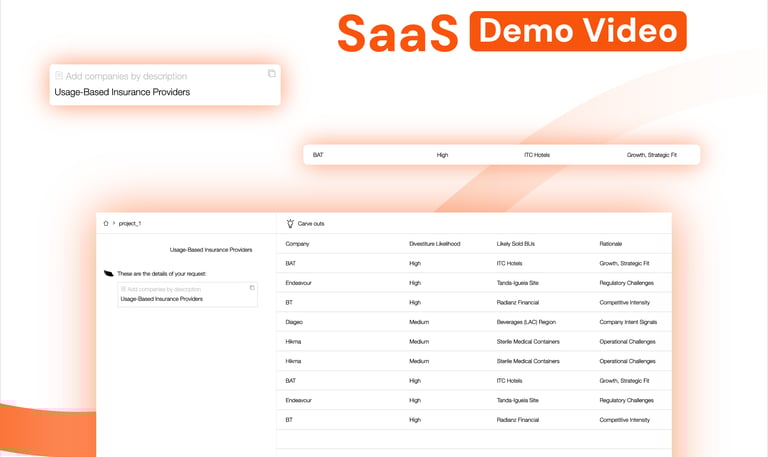Select the Carve outs tab label
This screenshot has width=768, height=457.
pos(311,223)
